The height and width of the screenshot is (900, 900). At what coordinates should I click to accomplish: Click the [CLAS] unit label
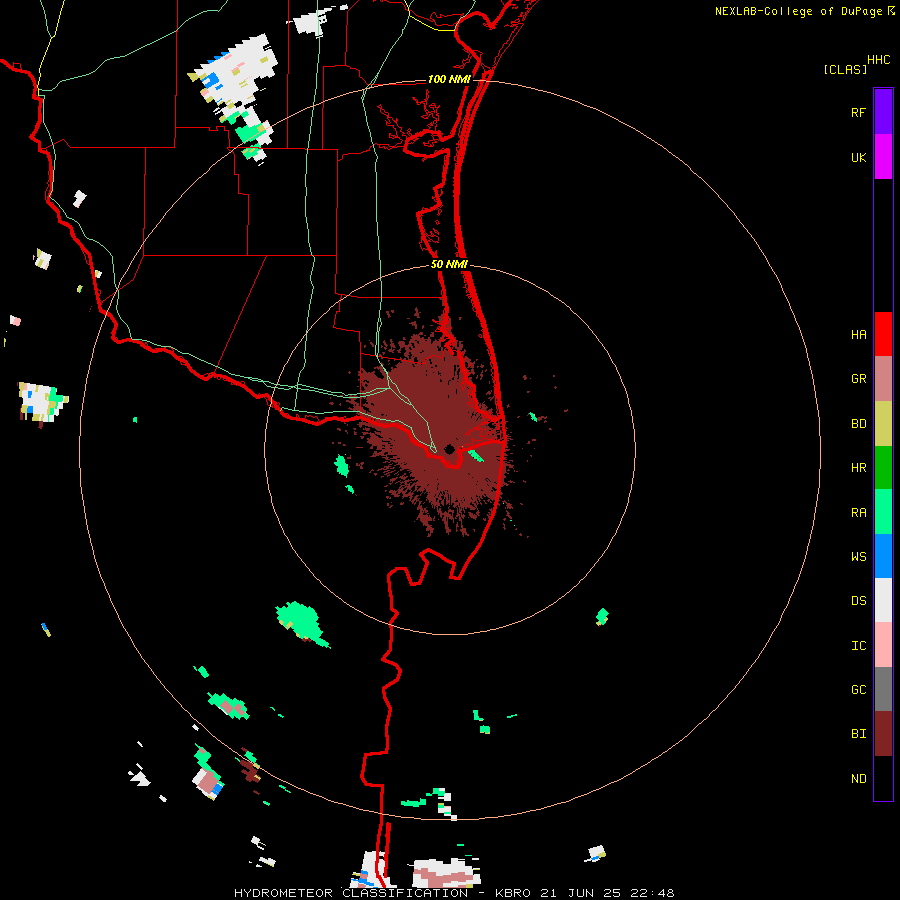[x=845, y=69]
